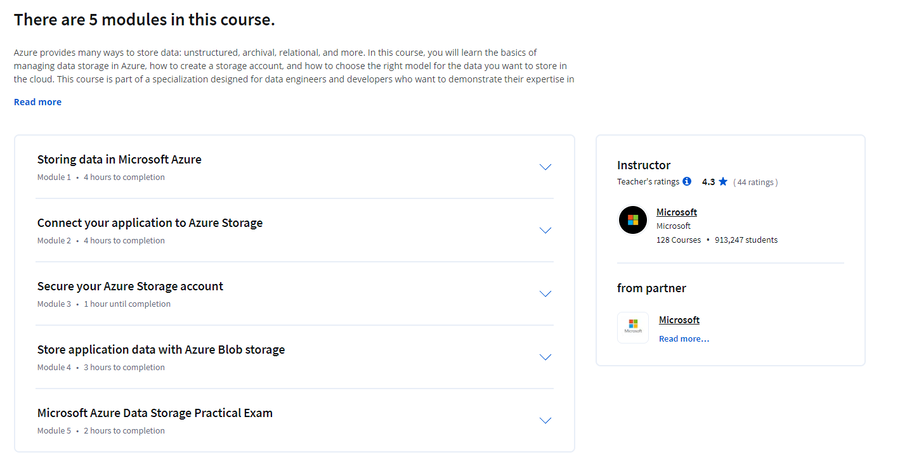Expand Connect your application to Azure Storage chevron
This screenshot has width=900, height=476.
pyautogui.click(x=545, y=230)
